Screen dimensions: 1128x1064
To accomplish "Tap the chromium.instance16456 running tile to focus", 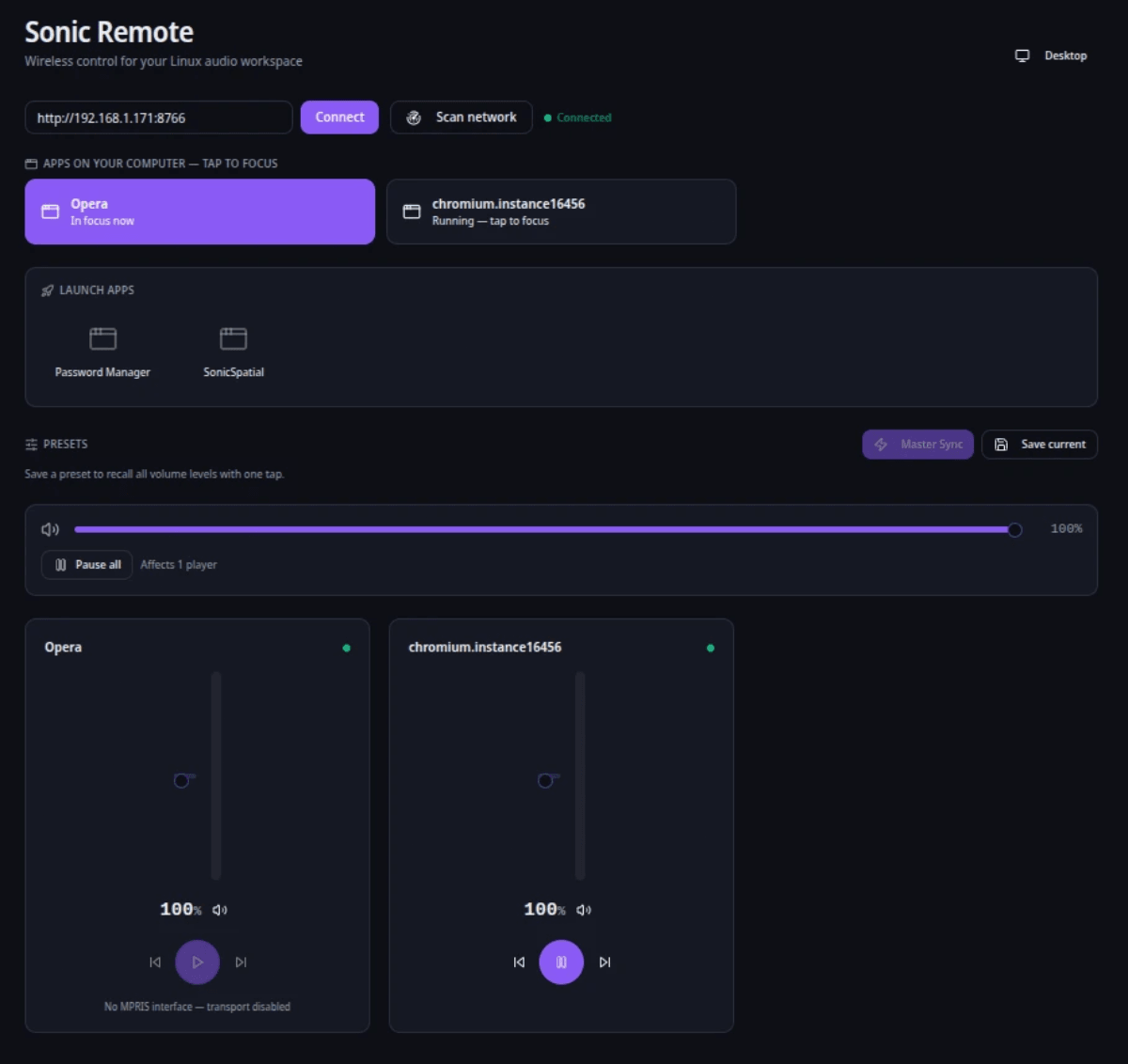I will click(x=561, y=211).
